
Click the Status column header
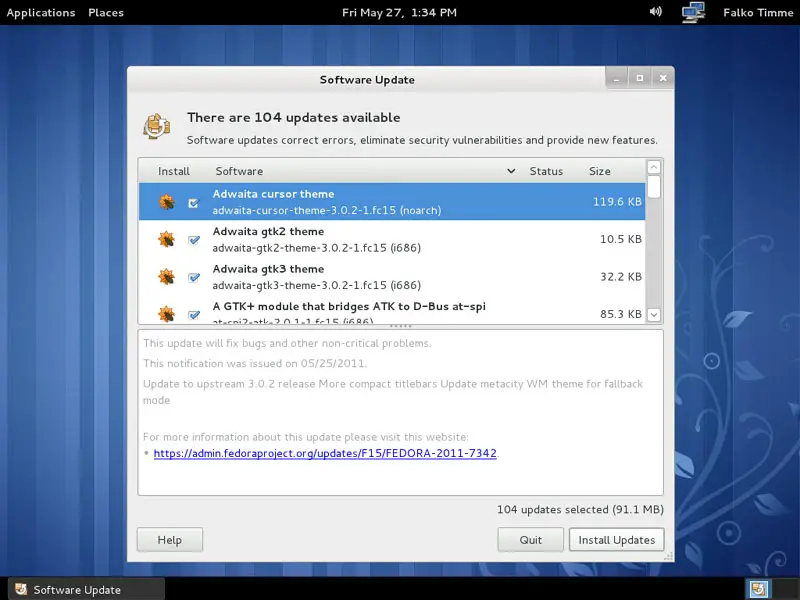click(546, 171)
